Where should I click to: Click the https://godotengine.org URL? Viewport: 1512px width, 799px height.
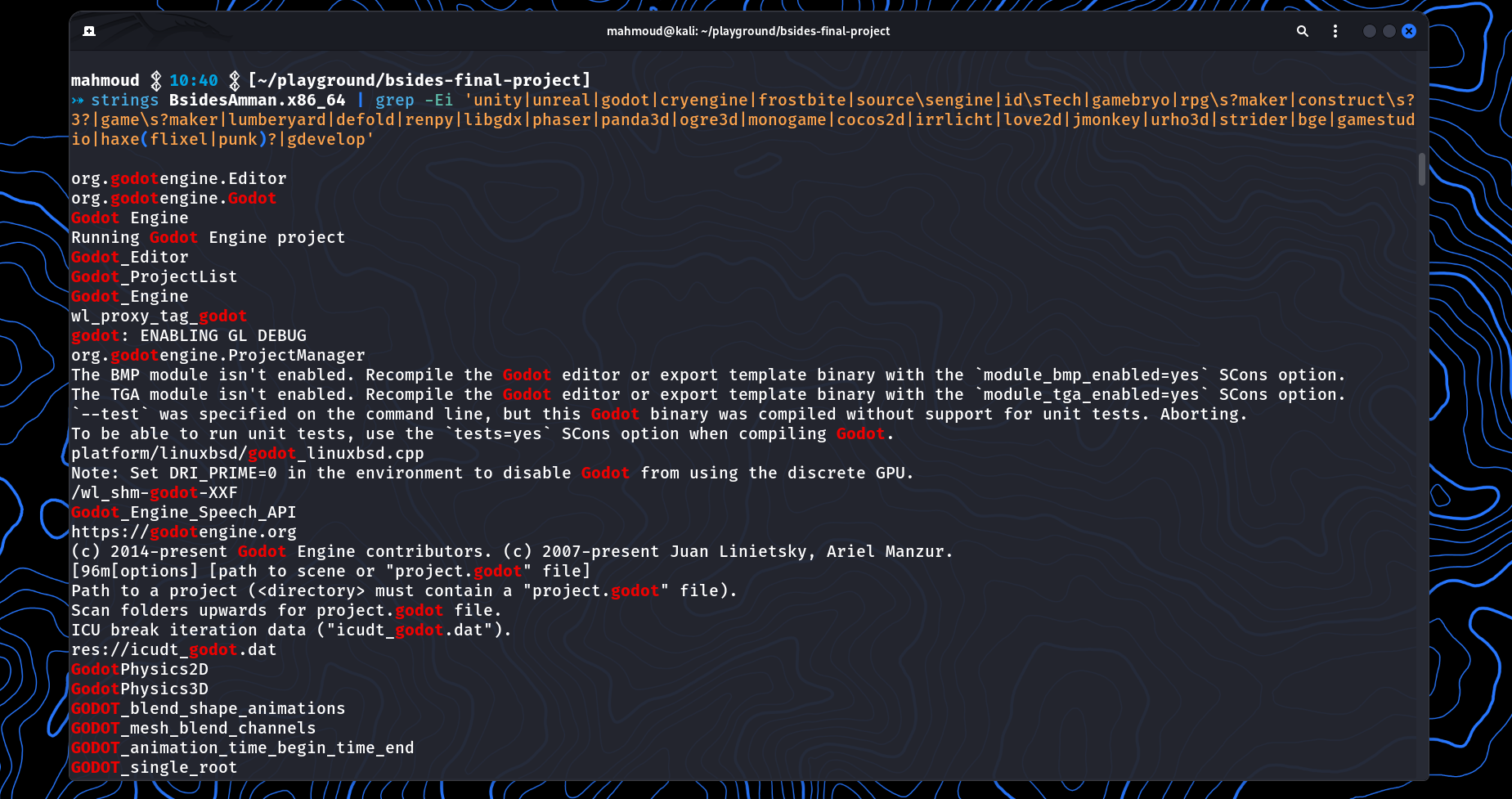pyautogui.click(x=184, y=532)
